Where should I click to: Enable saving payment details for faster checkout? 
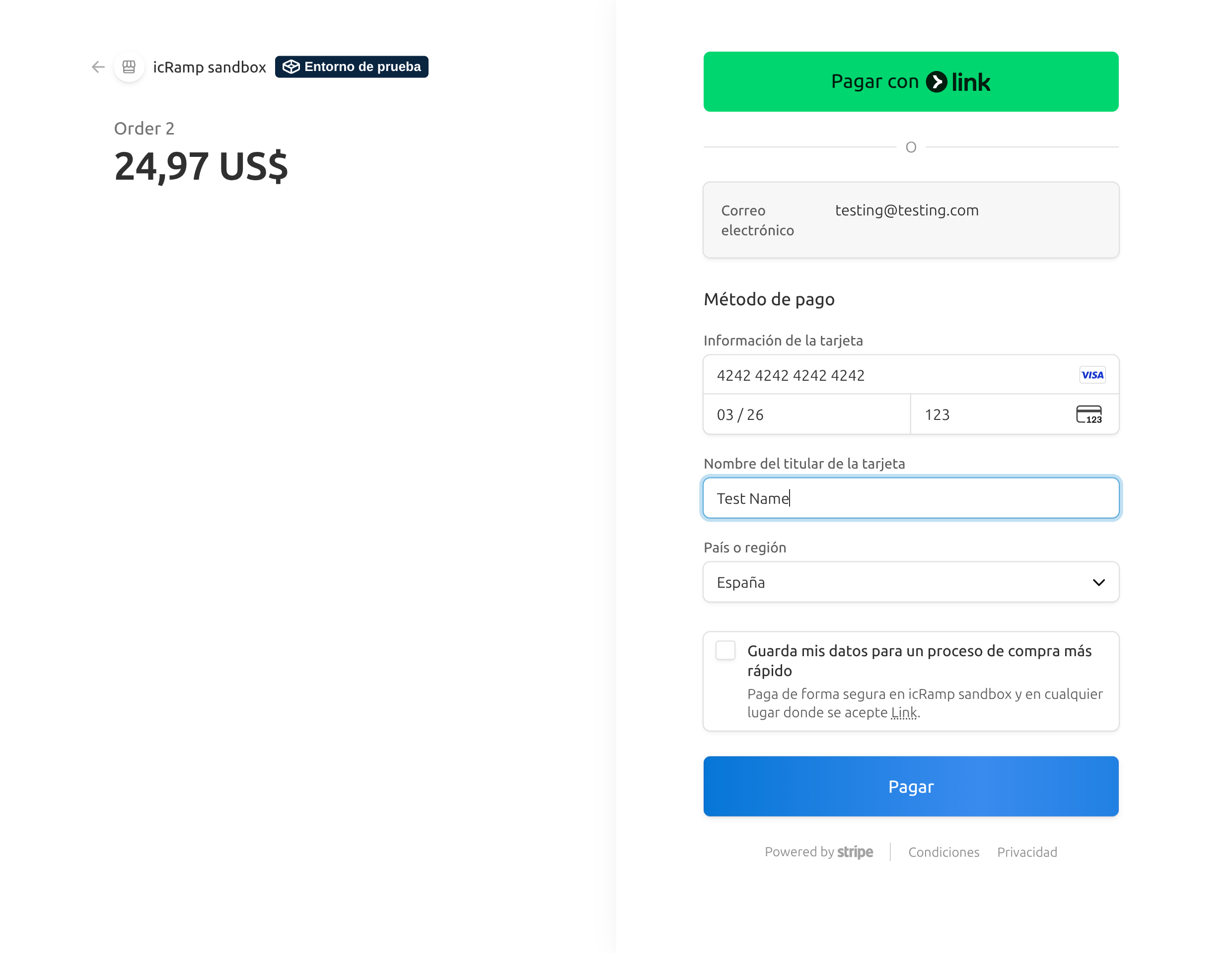(x=725, y=650)
